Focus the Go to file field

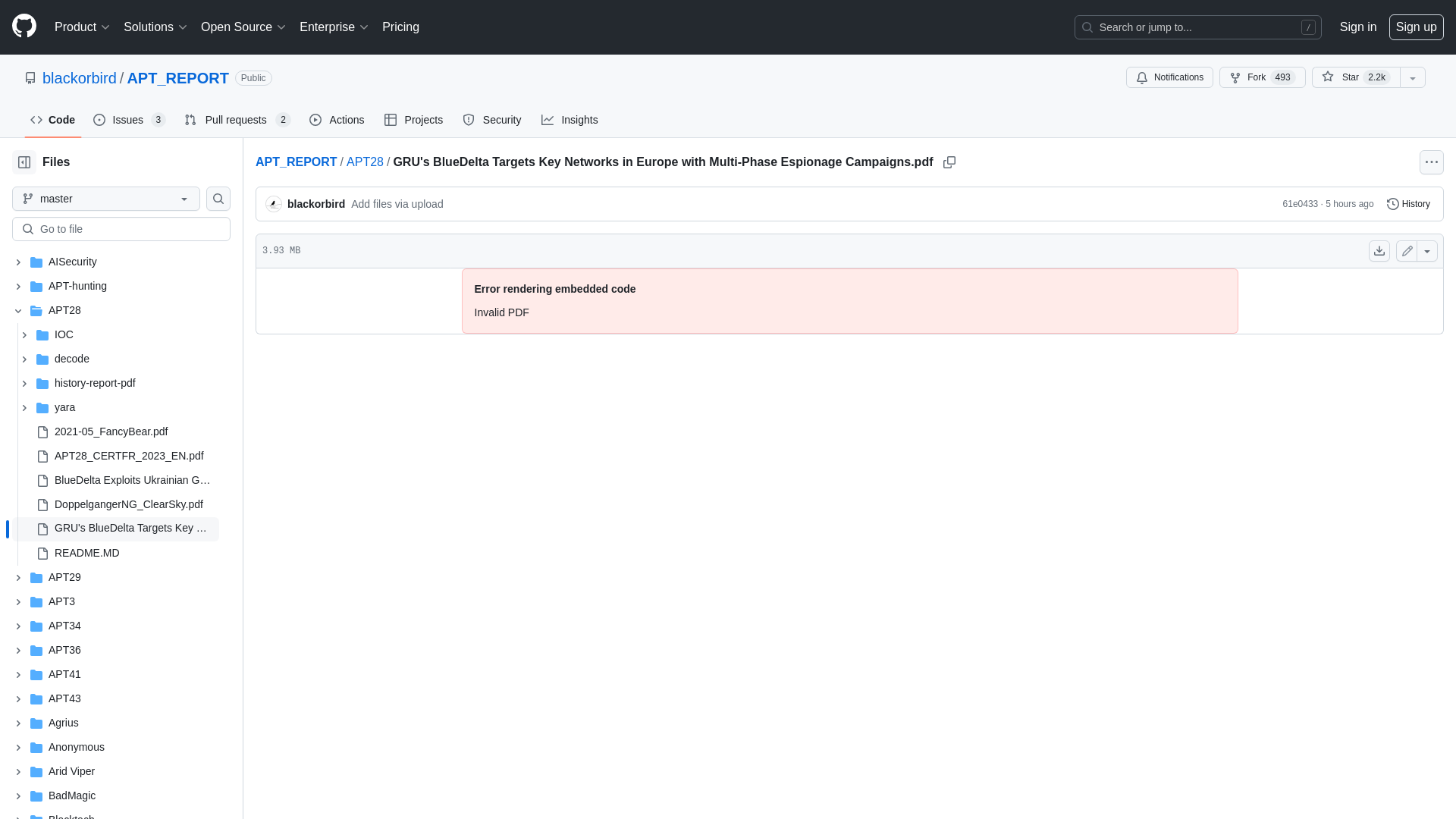pos(121,229)
